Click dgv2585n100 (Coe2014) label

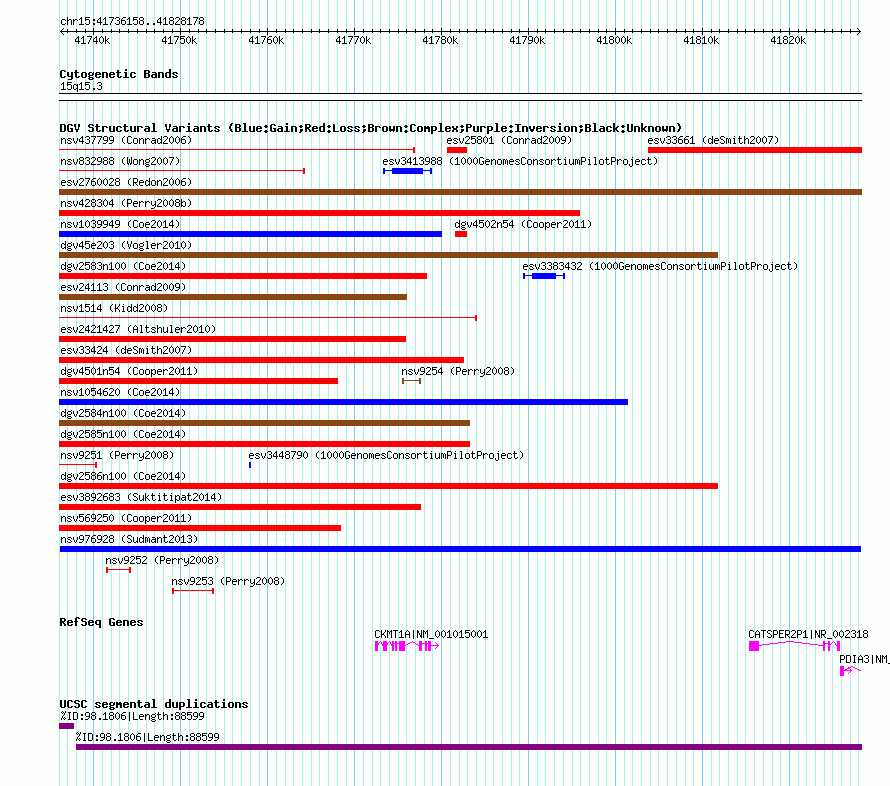[x=123, y=434]
